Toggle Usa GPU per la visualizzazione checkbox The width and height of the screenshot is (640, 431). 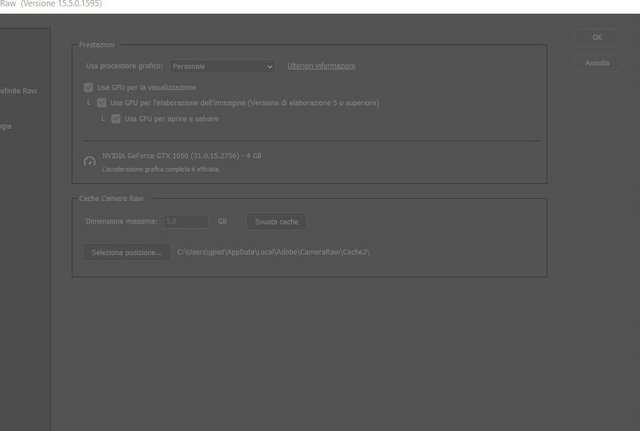click(x=88, y=87)
